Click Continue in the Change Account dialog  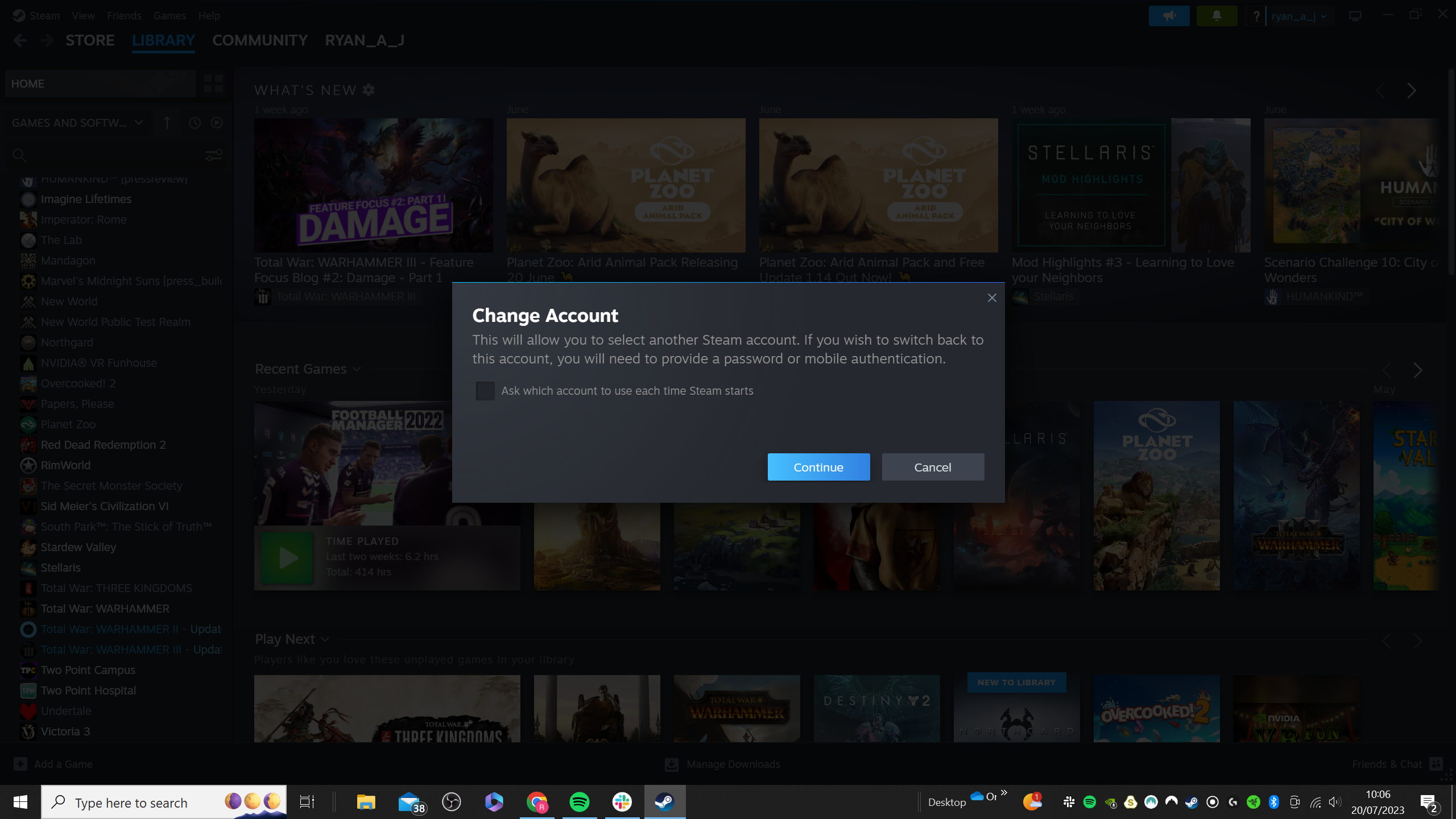click(x=818, y=466)
